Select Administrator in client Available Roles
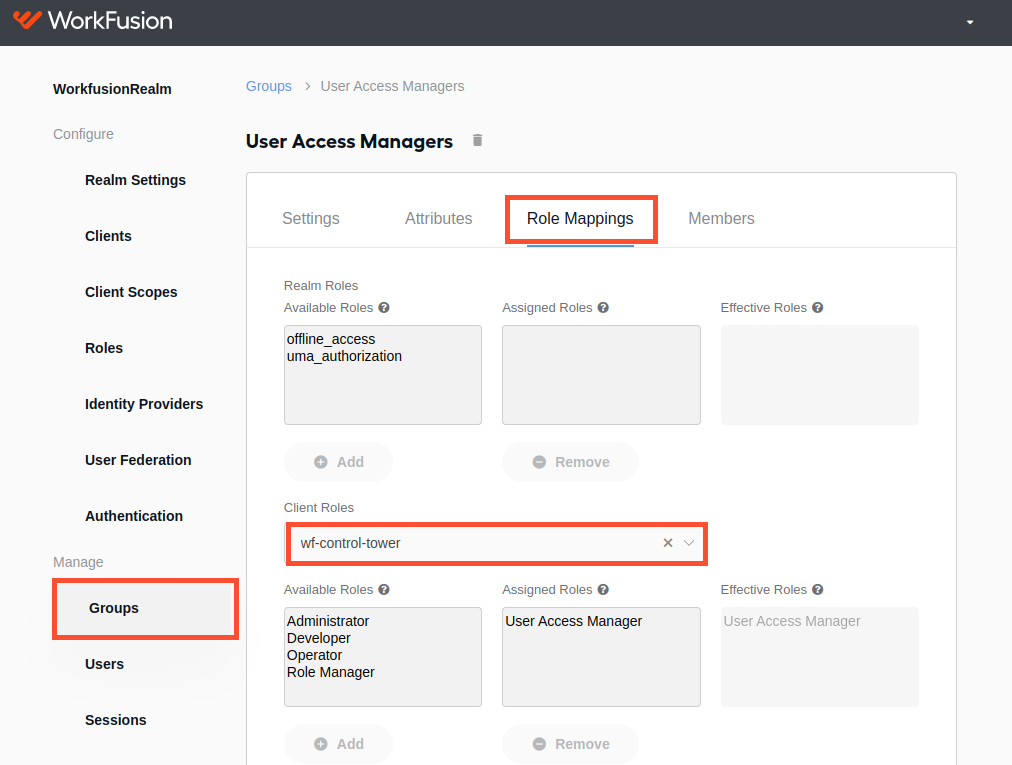1012x765 pixels. click(x=328, y=621)
